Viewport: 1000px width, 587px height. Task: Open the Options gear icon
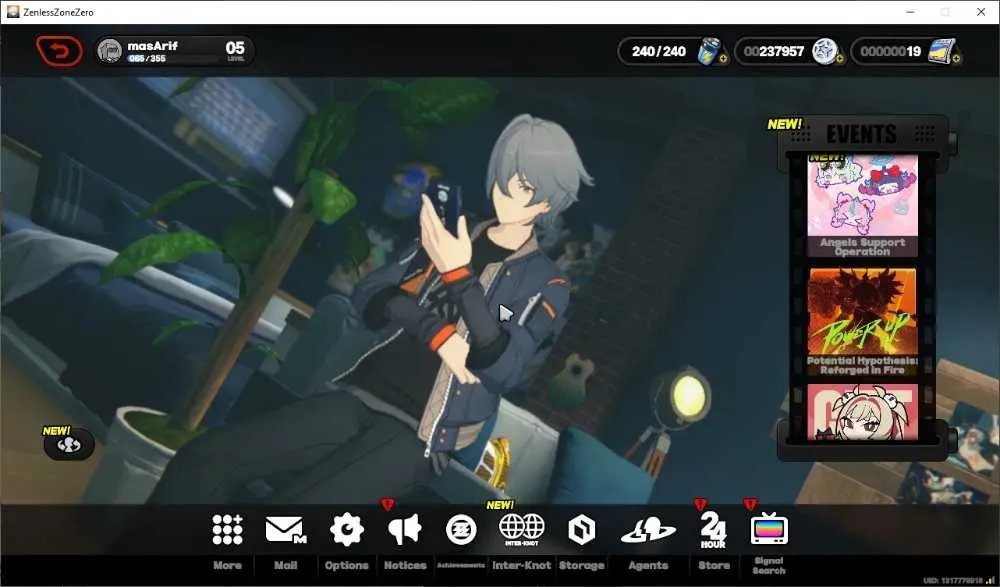coord(346,530)
